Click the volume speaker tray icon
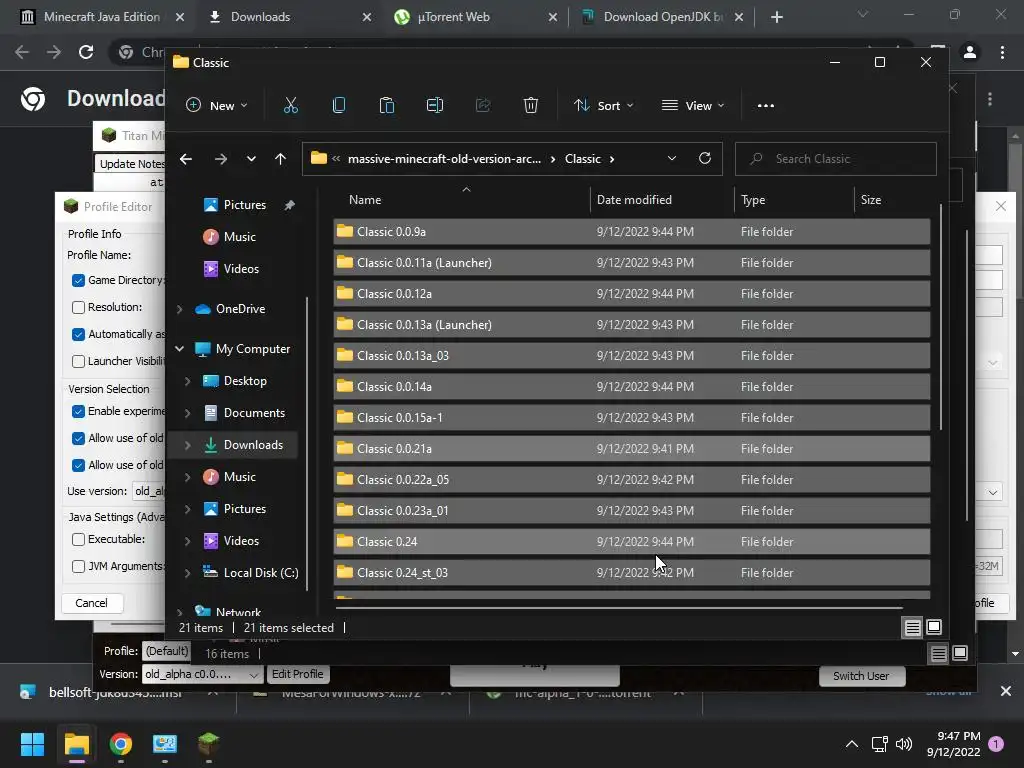 tap(904, 744)
